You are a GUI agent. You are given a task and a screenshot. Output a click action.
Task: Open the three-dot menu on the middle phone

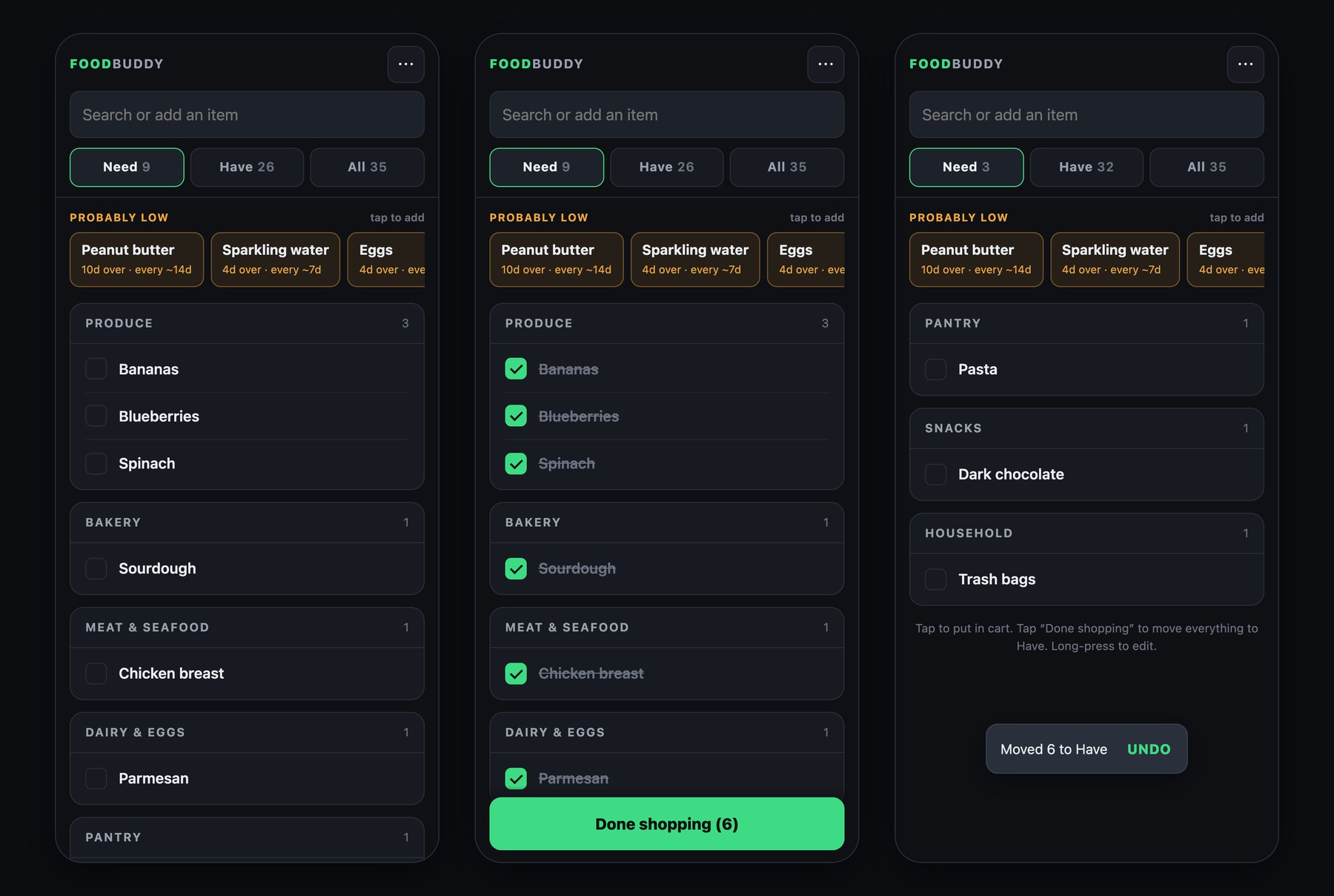point(826,64)
